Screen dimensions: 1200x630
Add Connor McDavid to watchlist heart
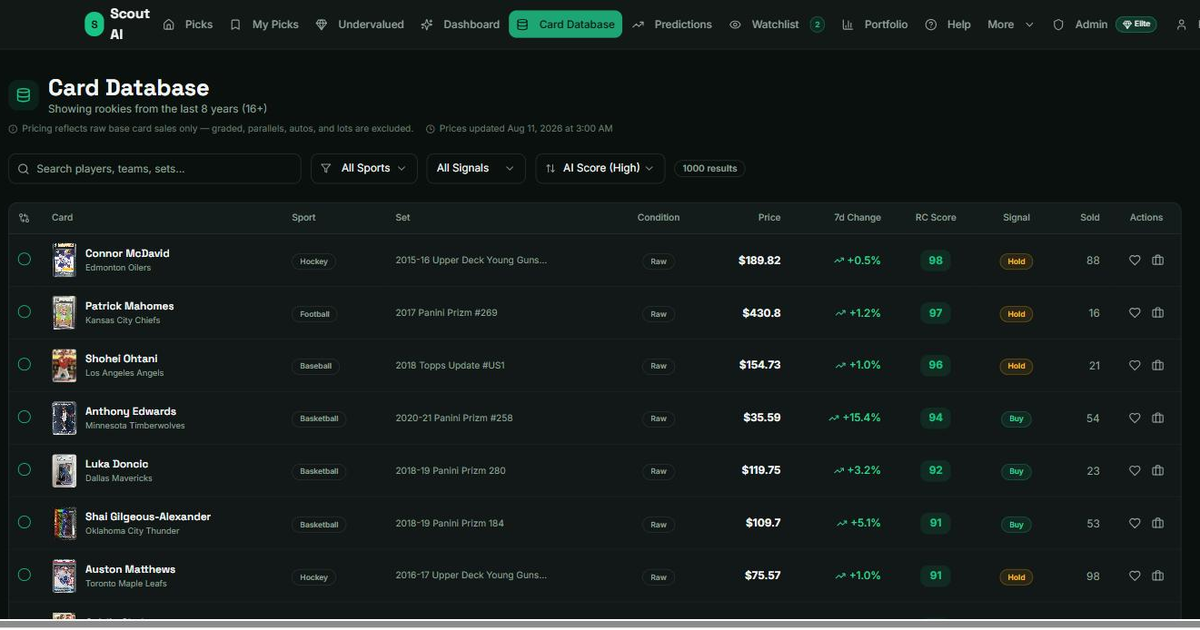[1134, 260]
